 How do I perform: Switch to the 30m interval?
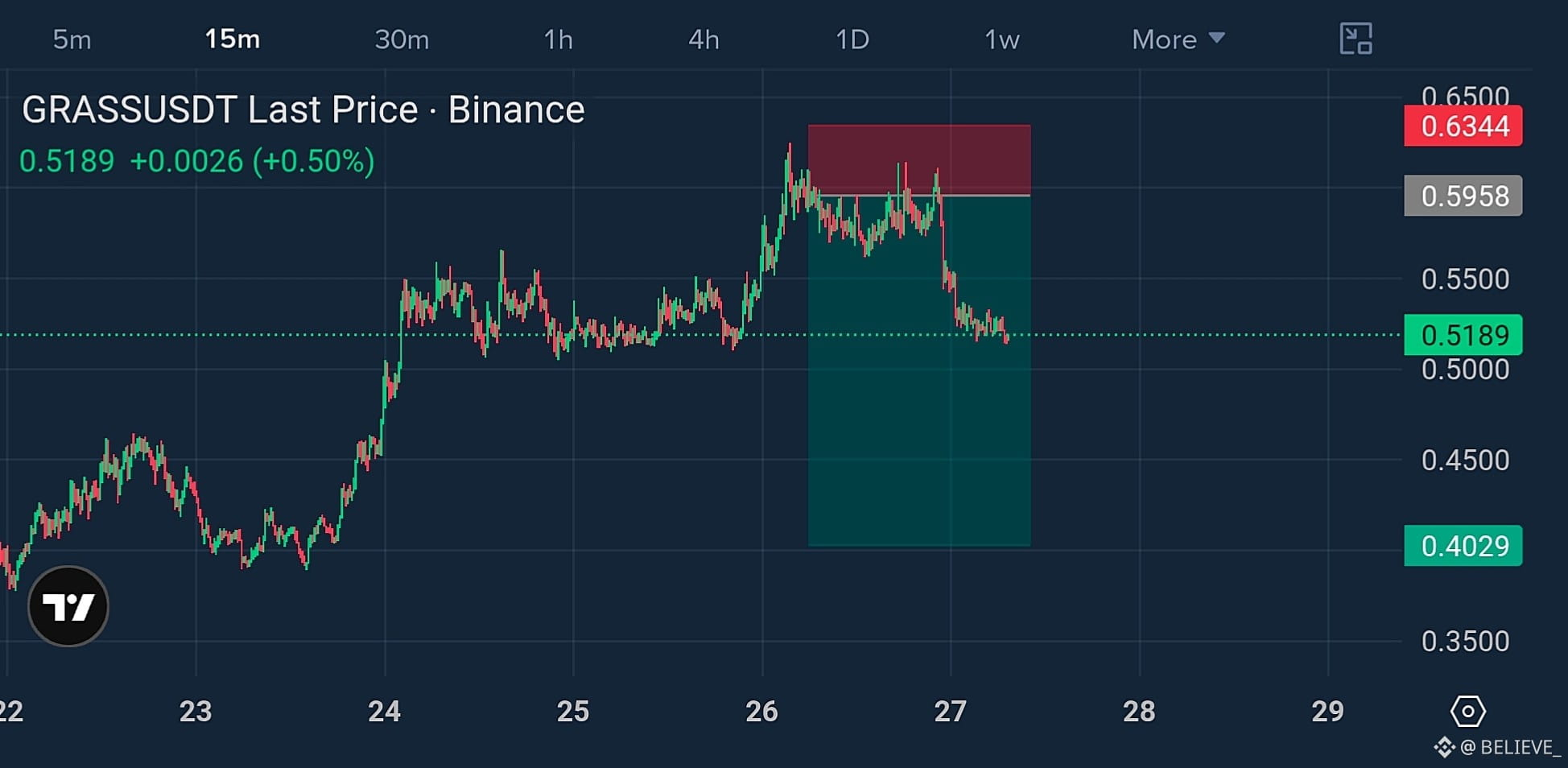402,39
